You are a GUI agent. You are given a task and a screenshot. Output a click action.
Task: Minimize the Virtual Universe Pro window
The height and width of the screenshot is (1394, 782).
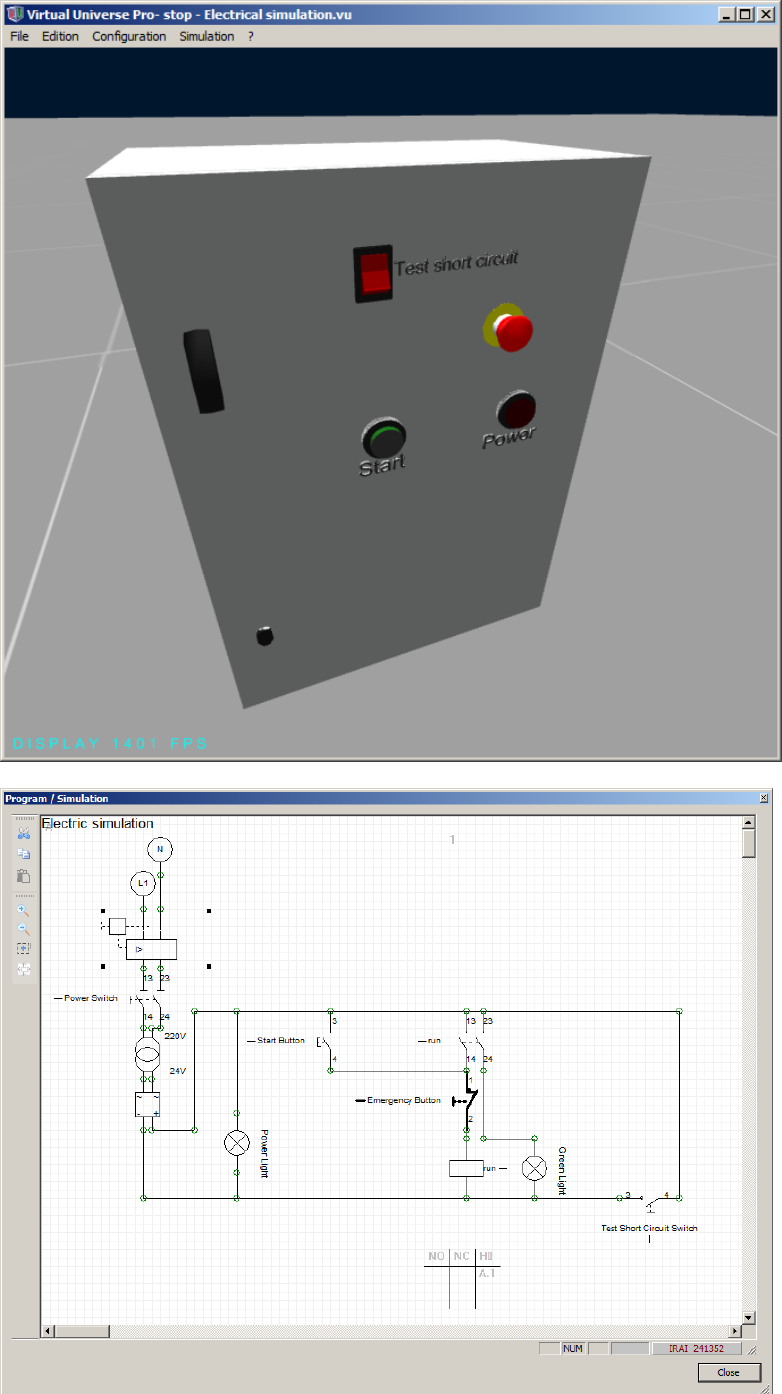(727, 15)
